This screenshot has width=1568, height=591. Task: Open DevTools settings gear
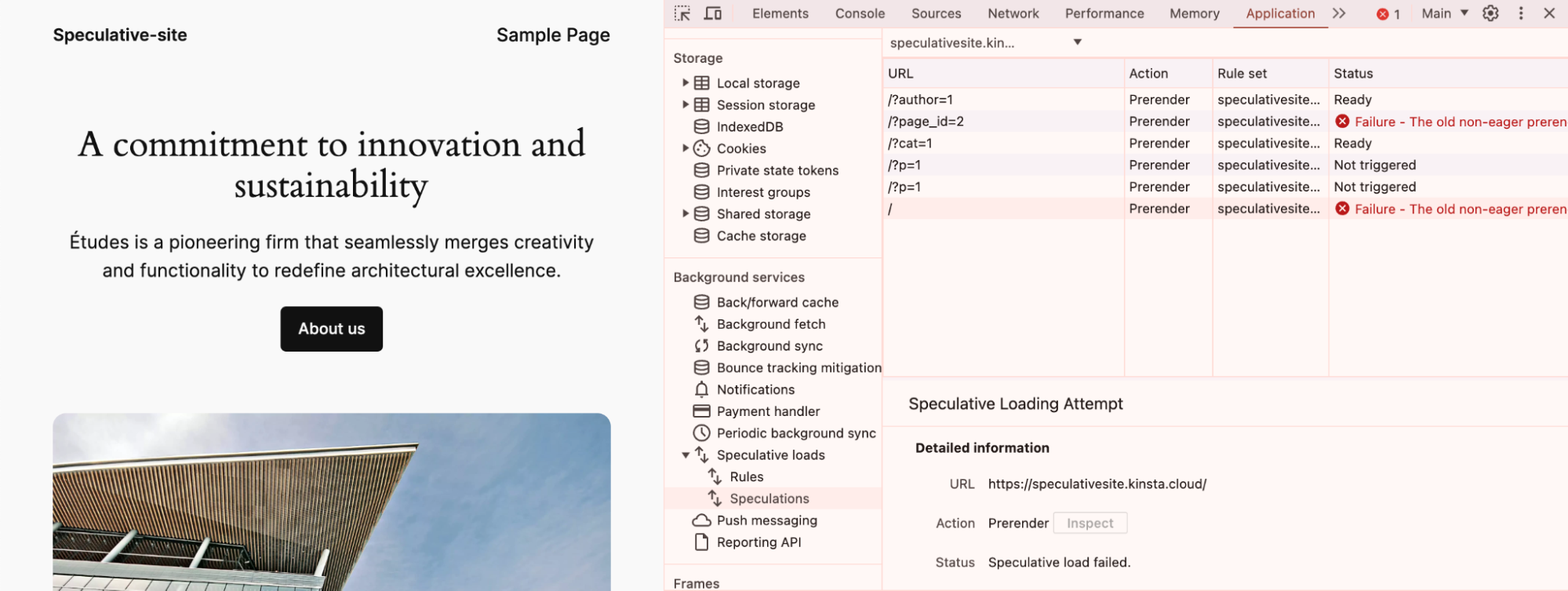click(x=1490, y=13)
